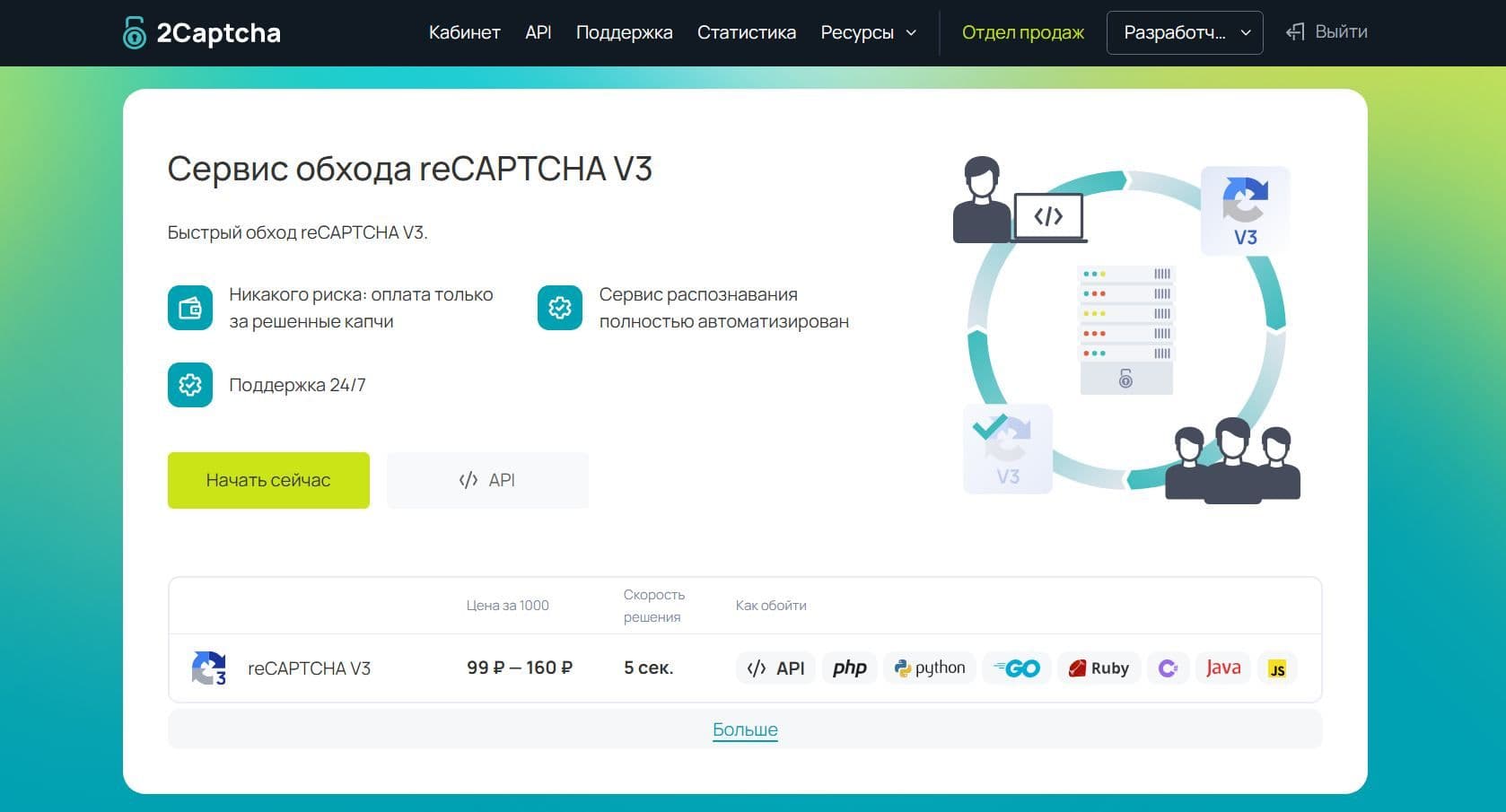
Task: Expand the Ресурсы dropdown menu
Action: point(868,33)
